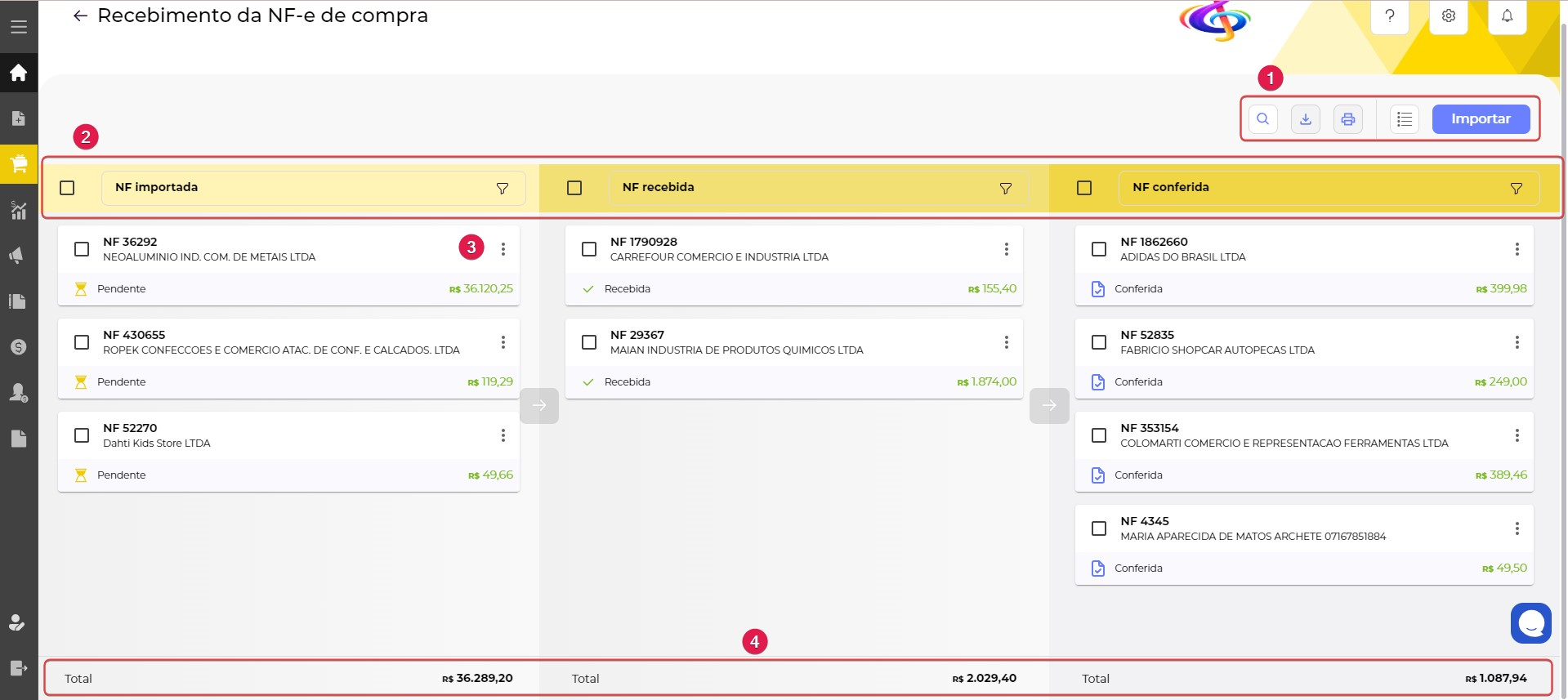Open the help question mark icon
The image size is (1568, 700).
point(1389,16)
